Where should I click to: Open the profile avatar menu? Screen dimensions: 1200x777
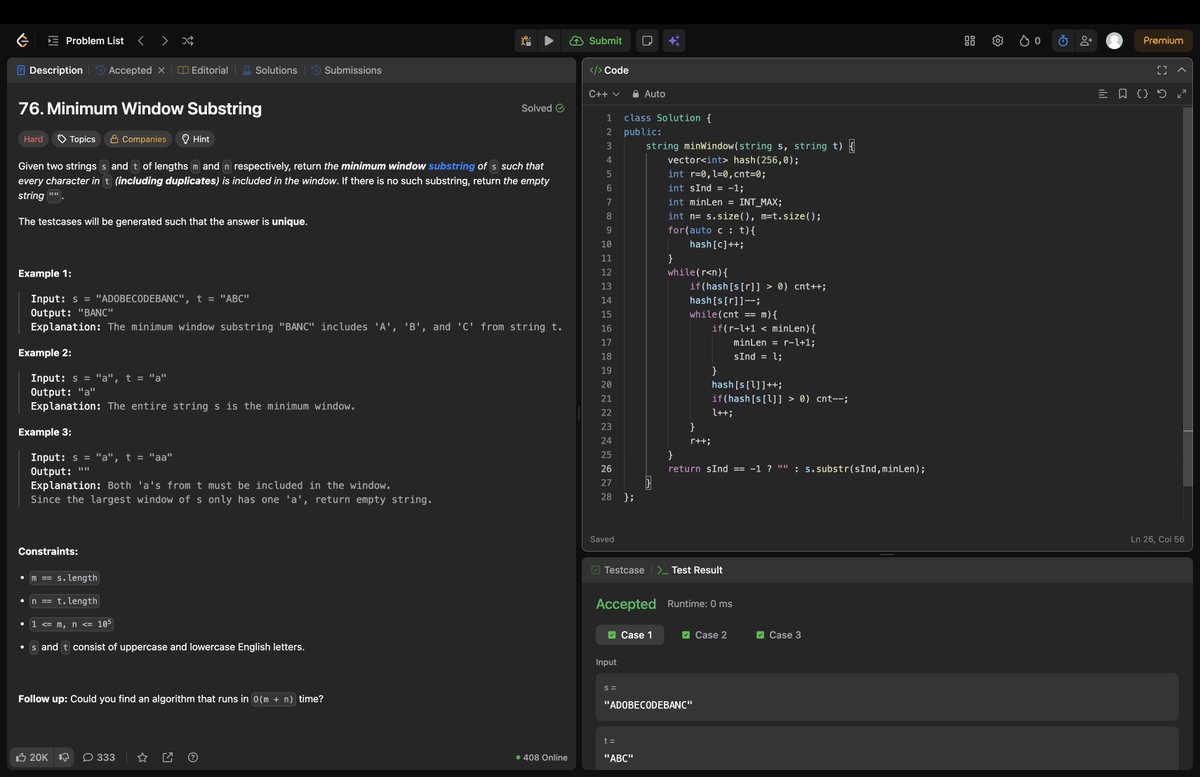coord(1114,41)
